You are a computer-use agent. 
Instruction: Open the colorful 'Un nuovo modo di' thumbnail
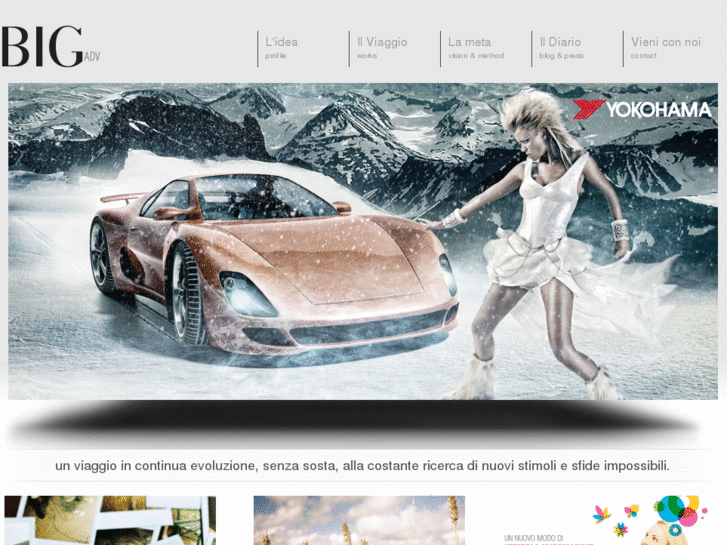[x=606, y=520]
